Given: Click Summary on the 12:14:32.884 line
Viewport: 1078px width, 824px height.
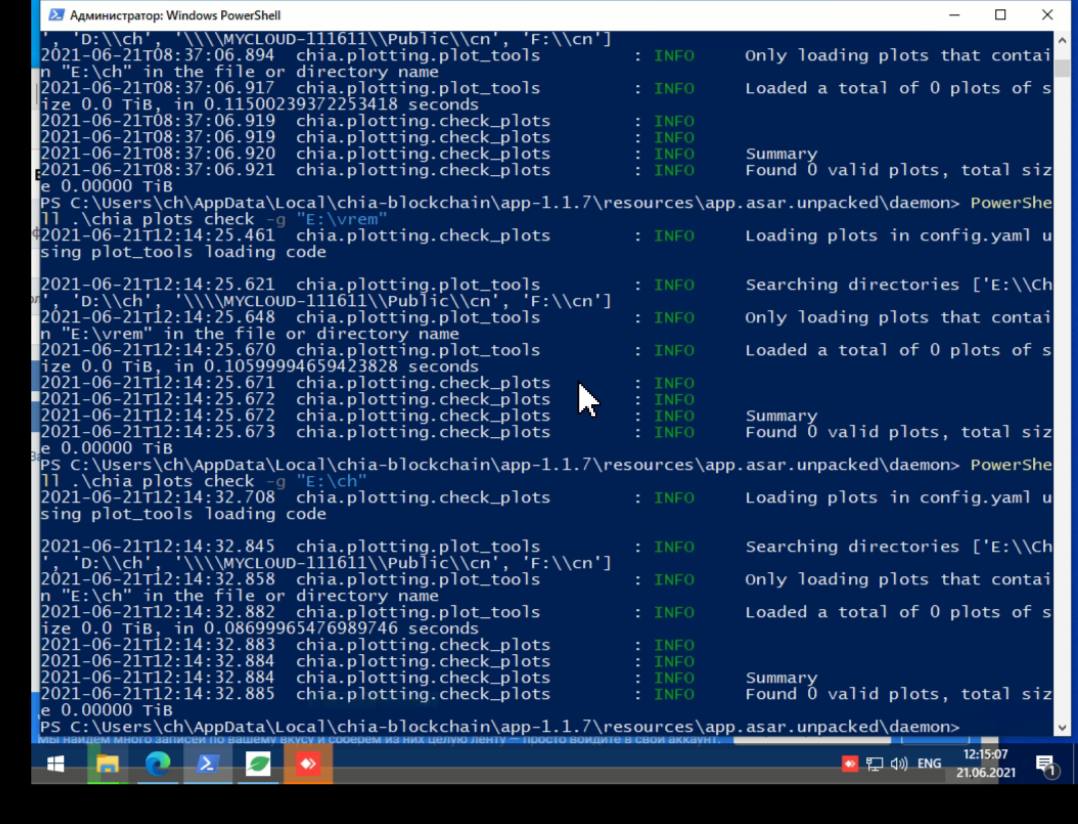Looking at the screenshot, I should point(781,678).
